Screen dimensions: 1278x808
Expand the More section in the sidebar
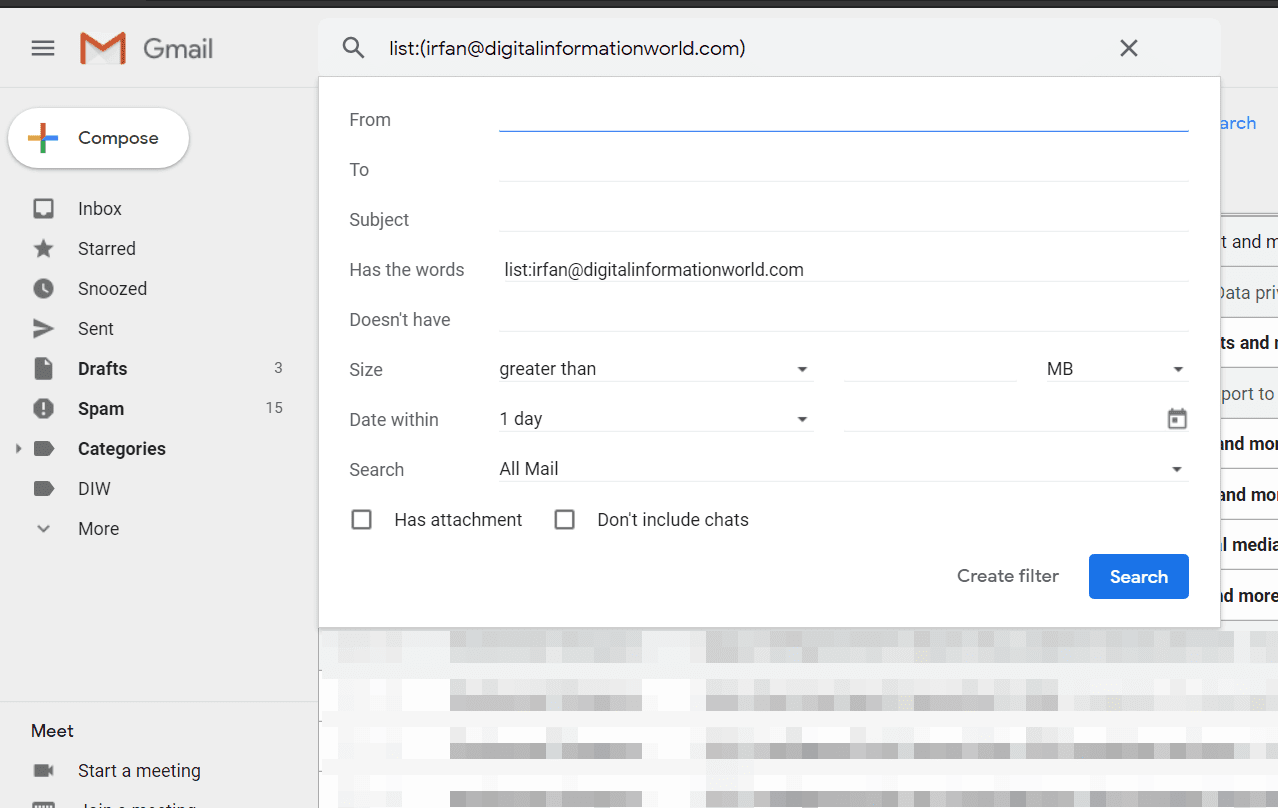(x=98, y=529)
